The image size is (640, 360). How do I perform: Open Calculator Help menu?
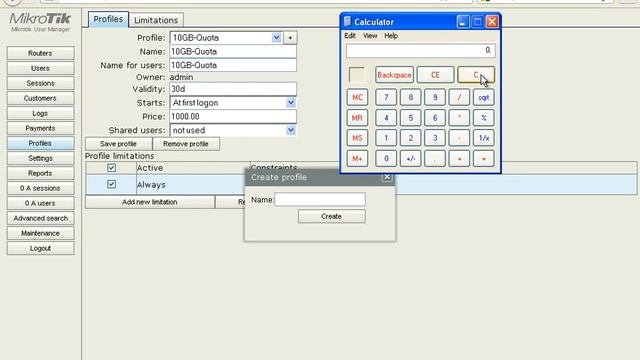(391, 36)
